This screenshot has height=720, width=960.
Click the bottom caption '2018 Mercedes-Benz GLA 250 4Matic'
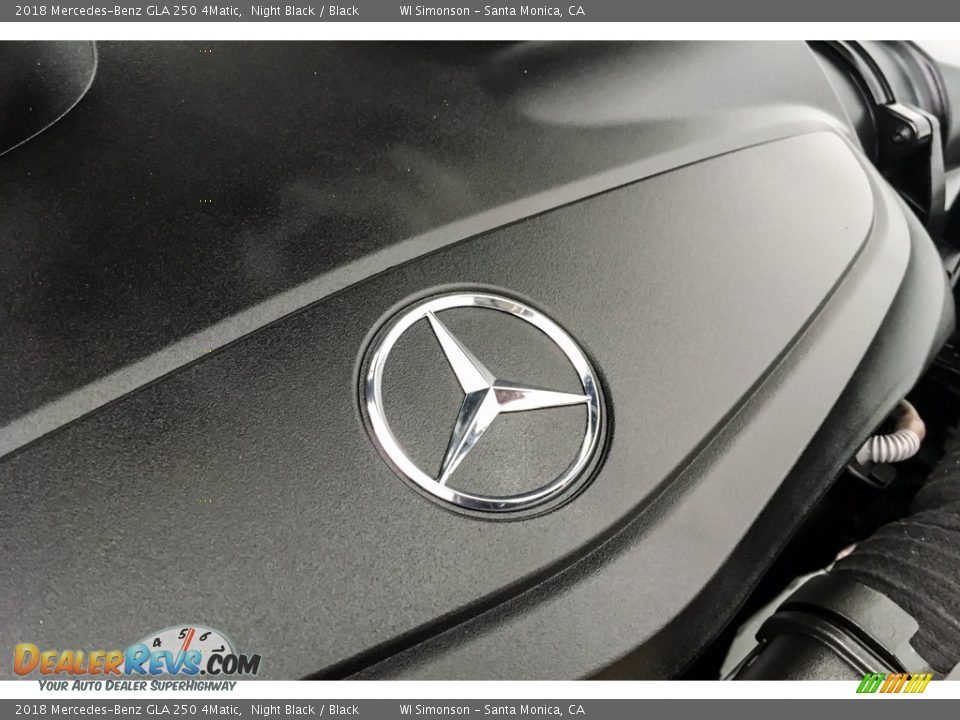(x=127, y=710)
